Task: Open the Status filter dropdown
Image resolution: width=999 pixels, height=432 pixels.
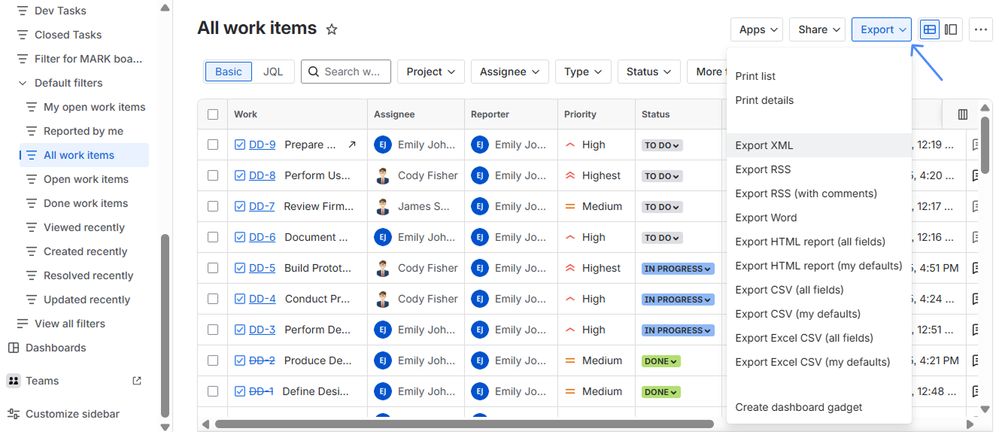Action: coord(649,72)
